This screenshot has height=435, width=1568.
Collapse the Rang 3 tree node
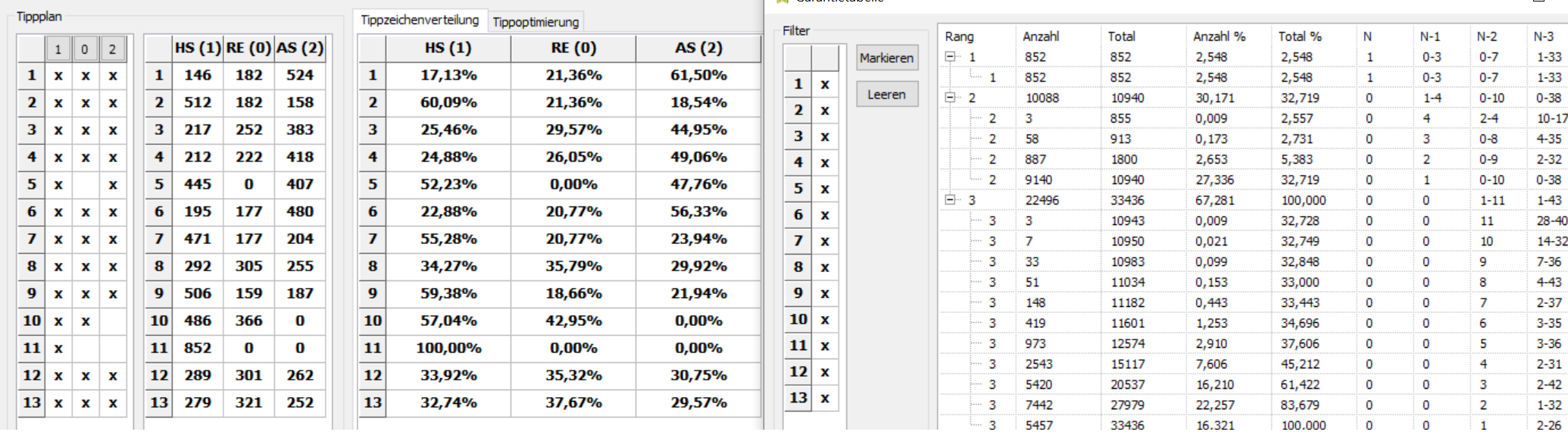coord(951,200)
